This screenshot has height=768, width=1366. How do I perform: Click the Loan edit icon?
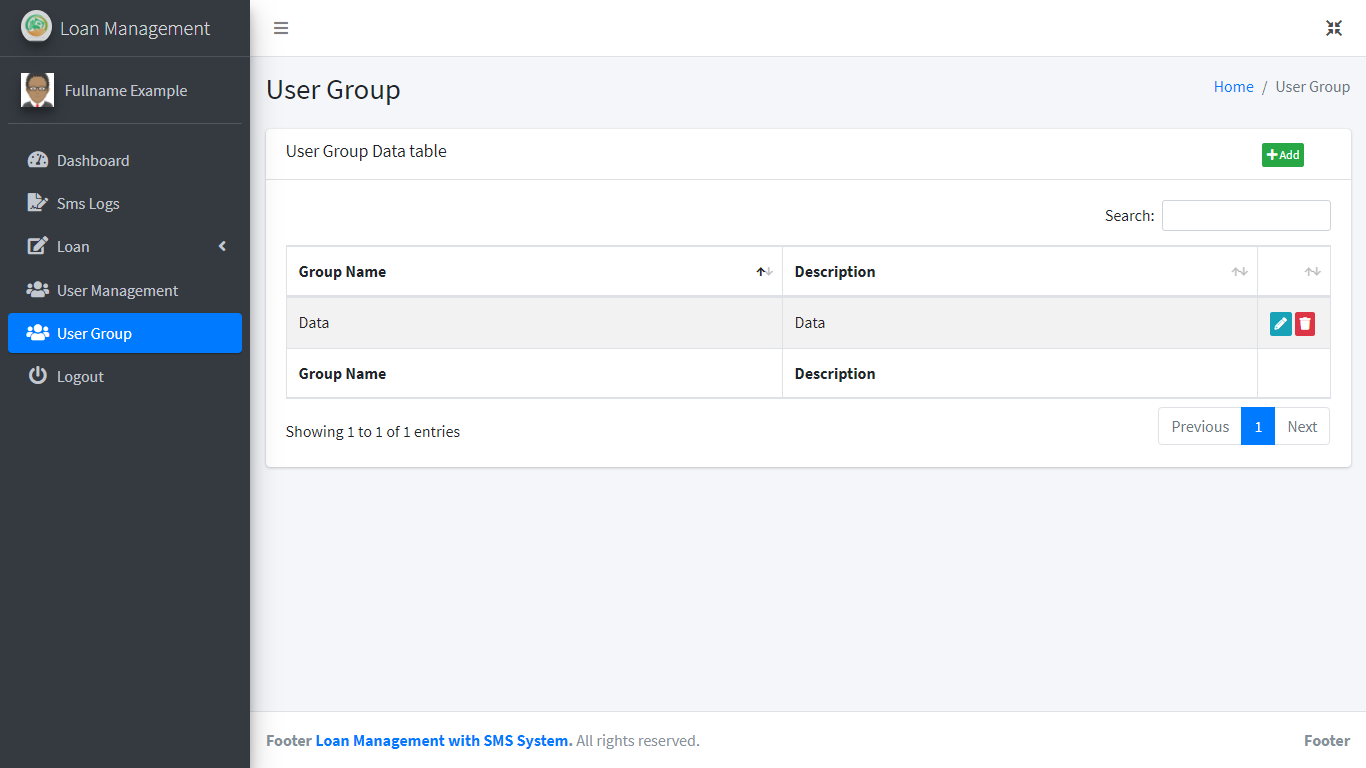pos(38,246)
